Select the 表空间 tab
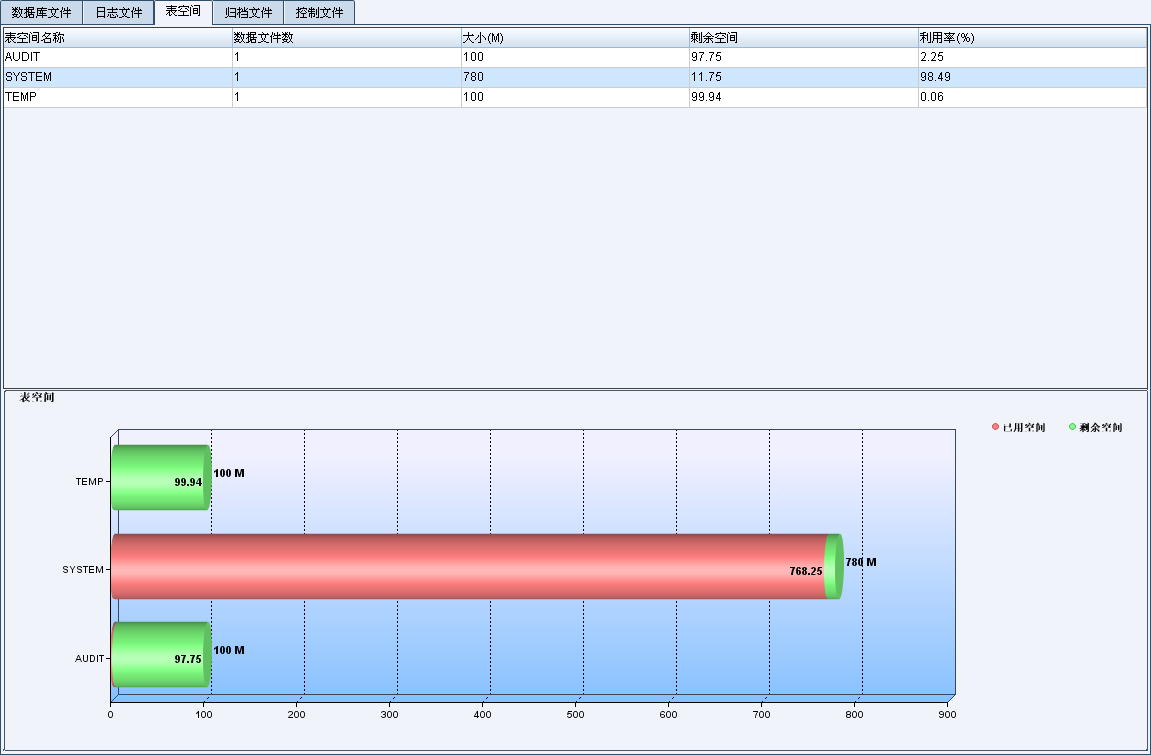The height and width of the screenshot is (755, 1151). pyautogui.click(x=183, y=12)
